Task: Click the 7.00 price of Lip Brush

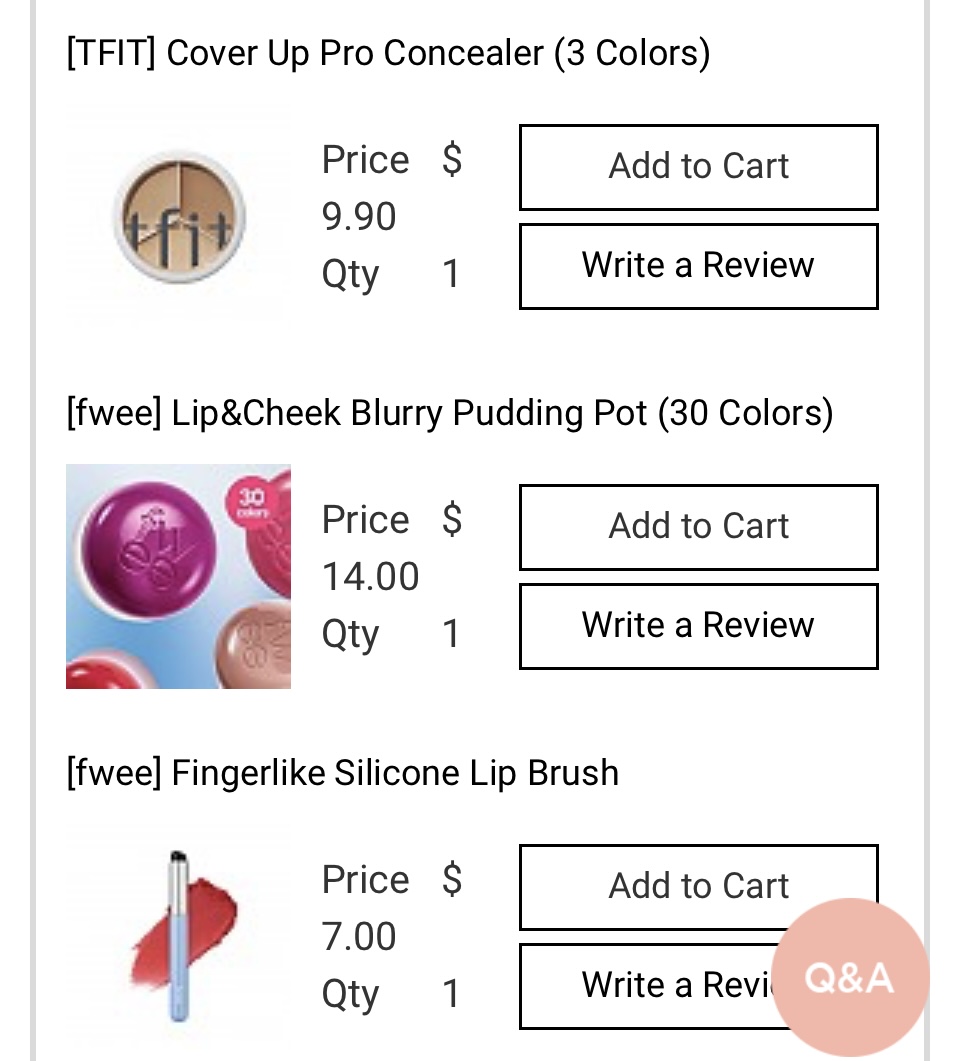Action: 359,937
